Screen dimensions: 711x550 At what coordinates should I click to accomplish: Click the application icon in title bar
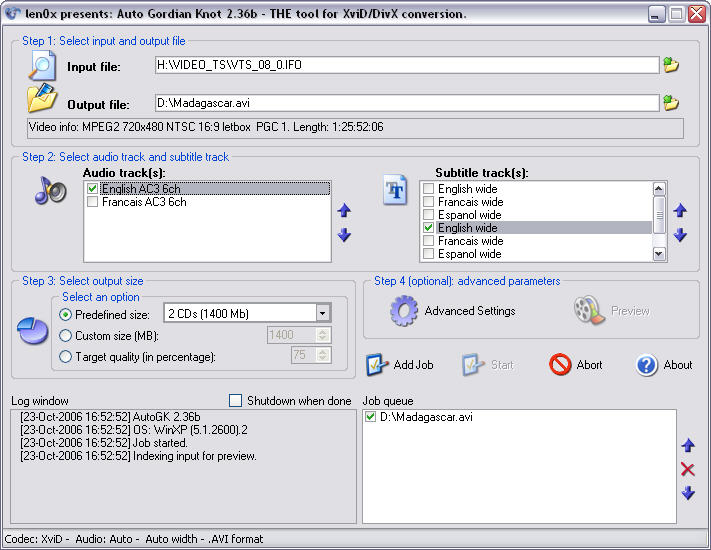coord(12,14)
